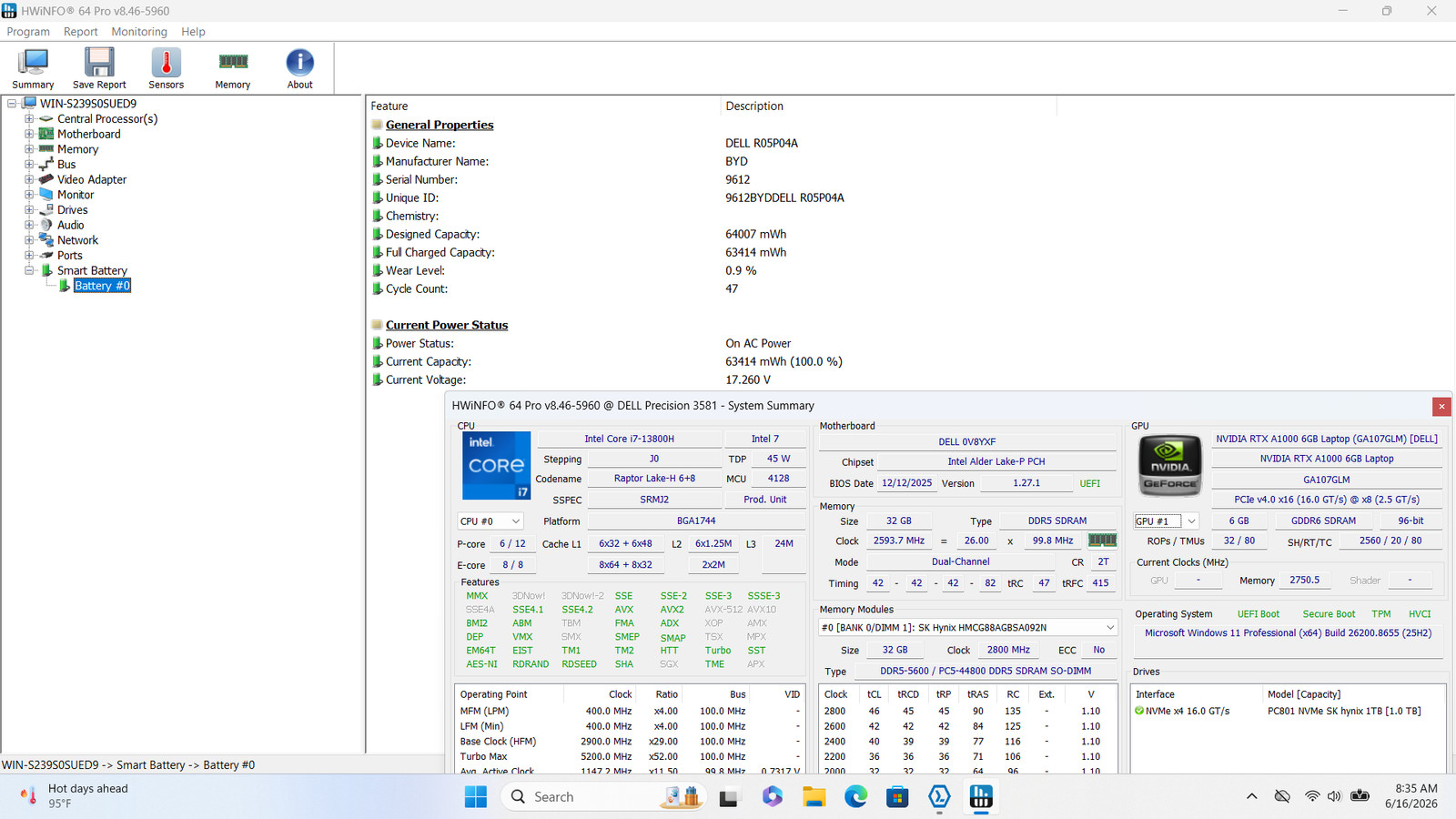Select the Audio tree node
1456x819 pixels.
71,225
